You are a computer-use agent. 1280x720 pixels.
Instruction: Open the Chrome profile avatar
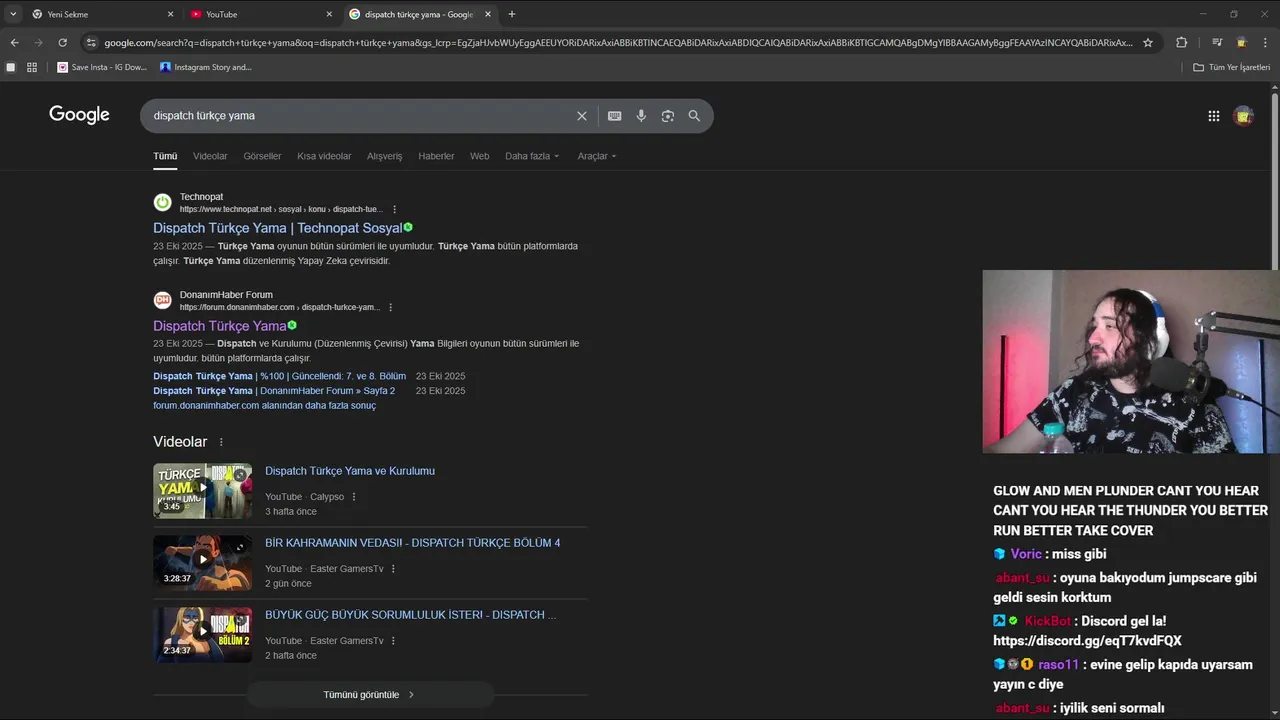[1241, 42]
